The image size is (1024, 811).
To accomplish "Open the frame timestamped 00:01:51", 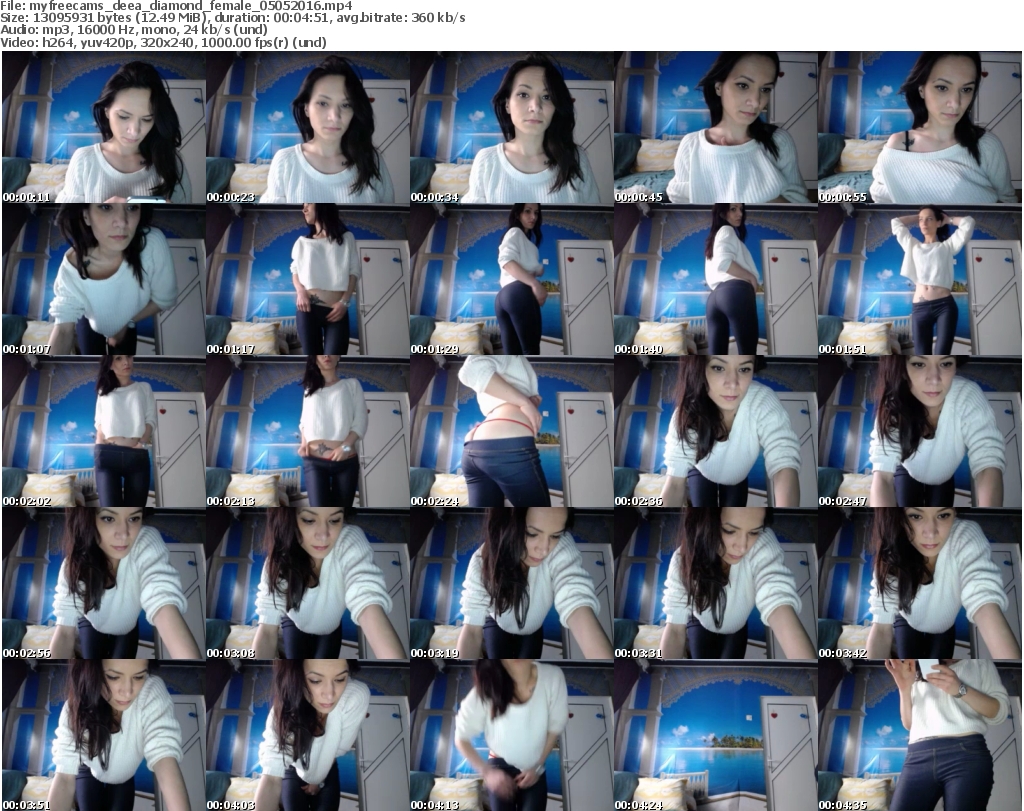I will tap(920, 279).
